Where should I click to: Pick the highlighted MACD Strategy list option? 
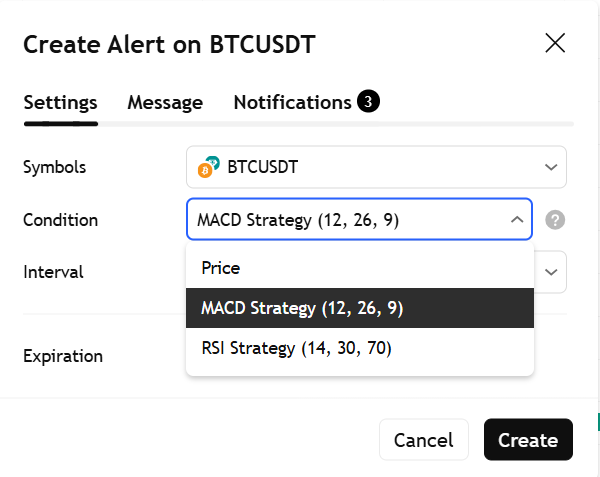click(x=302, y=308)
